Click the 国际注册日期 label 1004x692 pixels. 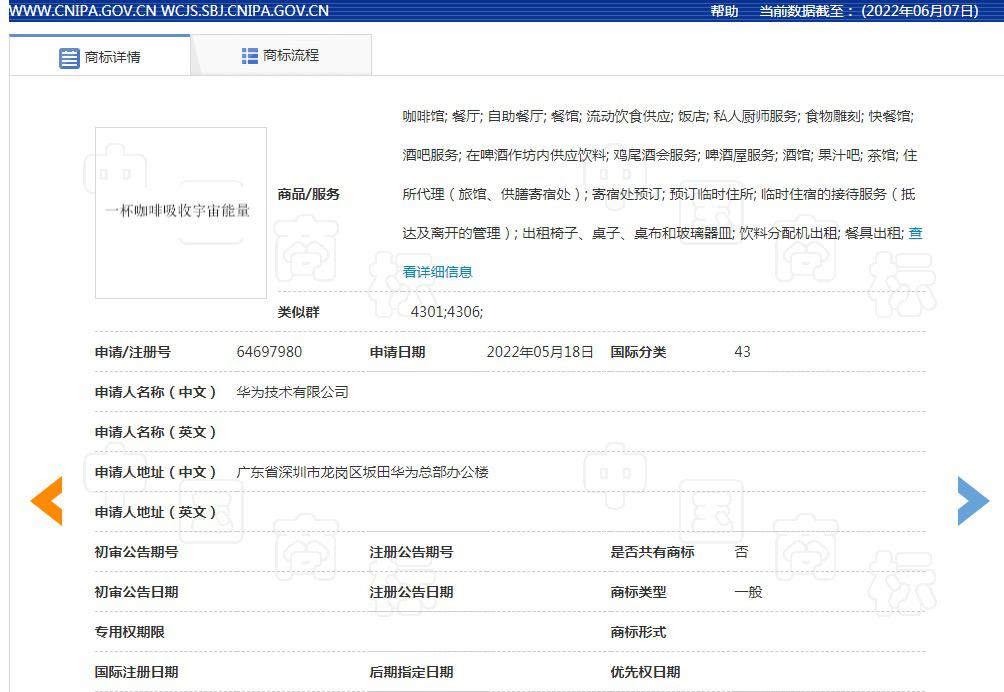(x=136, y=672)
